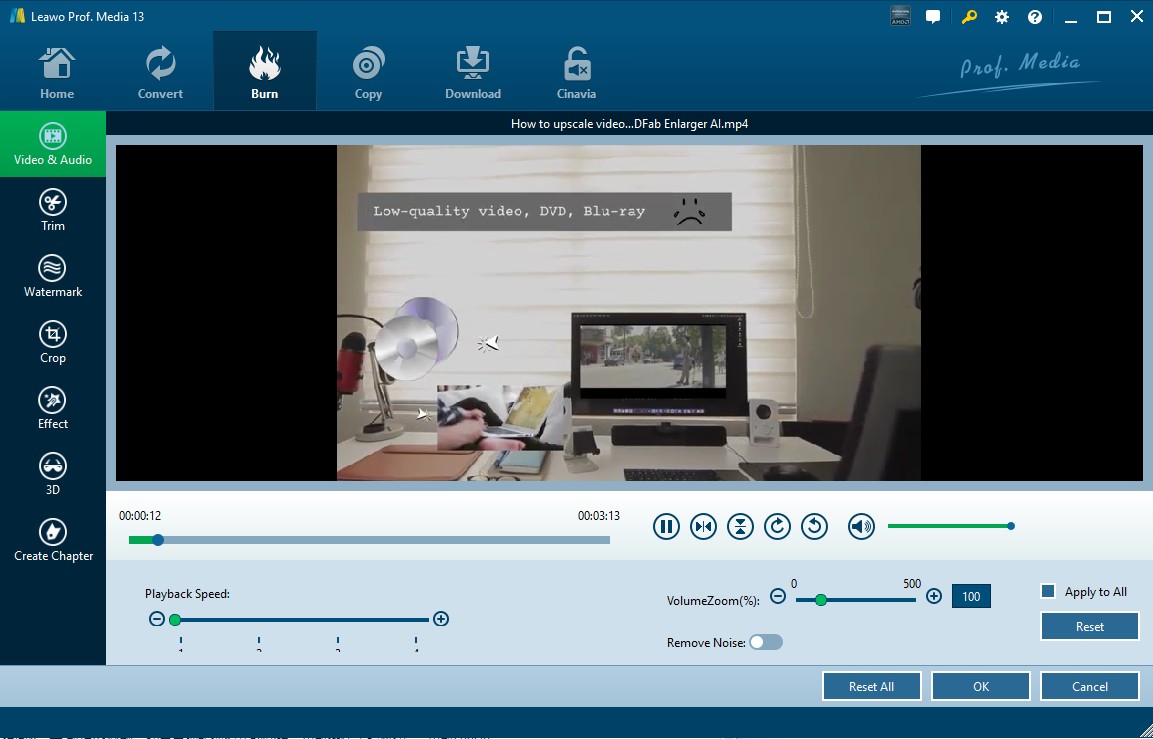Flip the video vertically

(740, 526)
